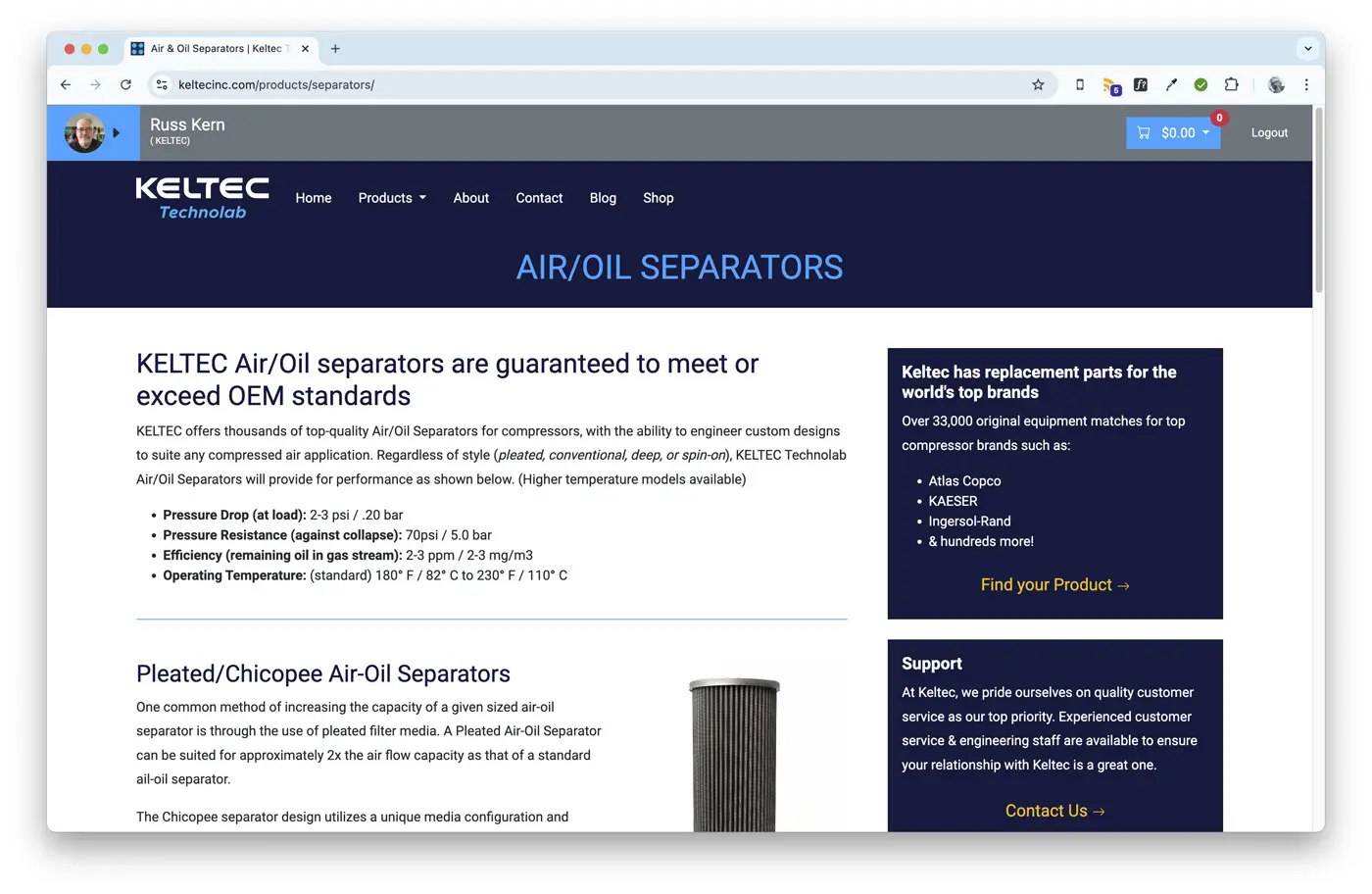Click the pleated separator product image
Image resolution: width=1372 pixels, height=894 pixels.
734,755
